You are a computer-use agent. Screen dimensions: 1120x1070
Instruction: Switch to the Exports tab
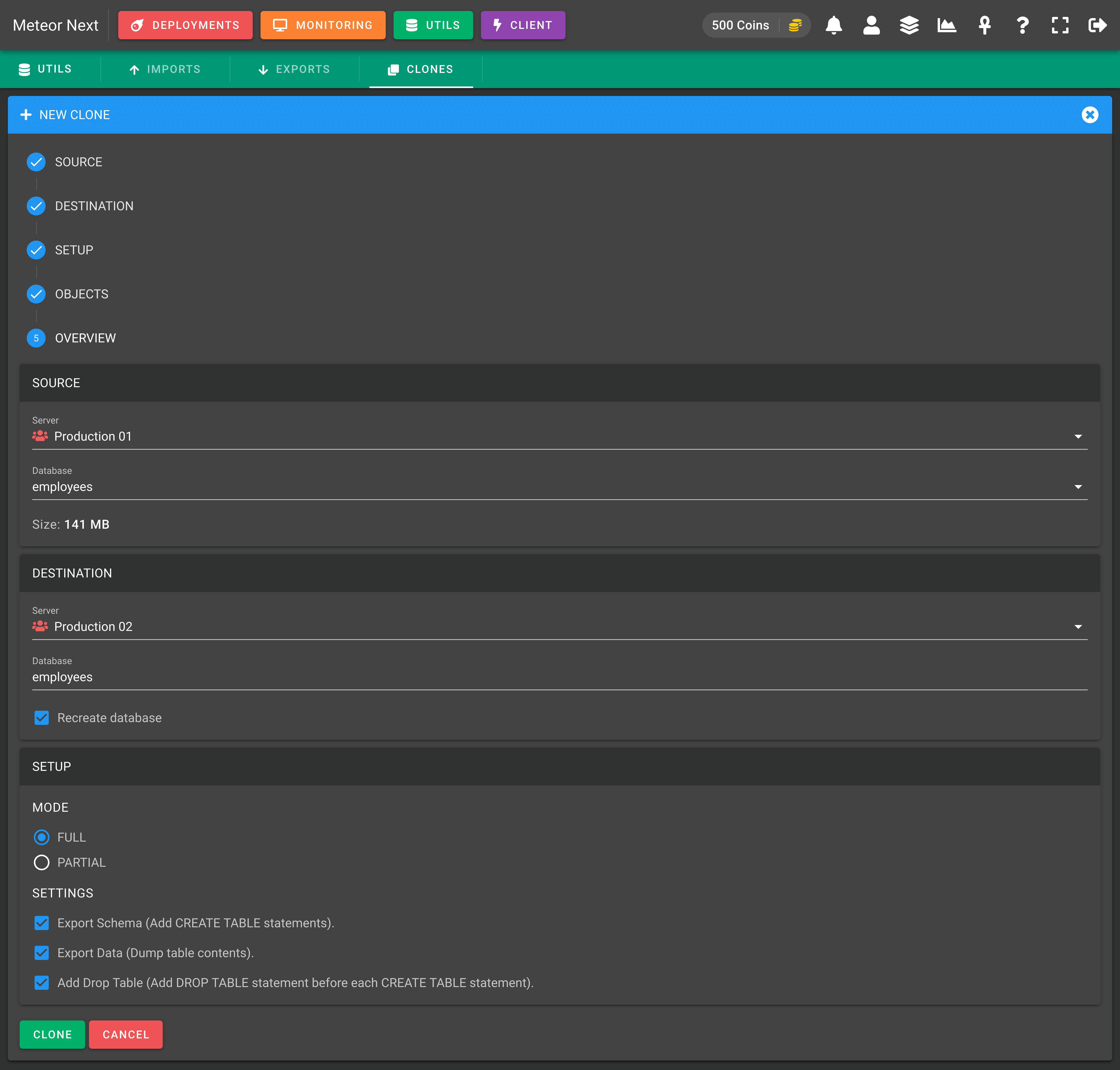294,69
